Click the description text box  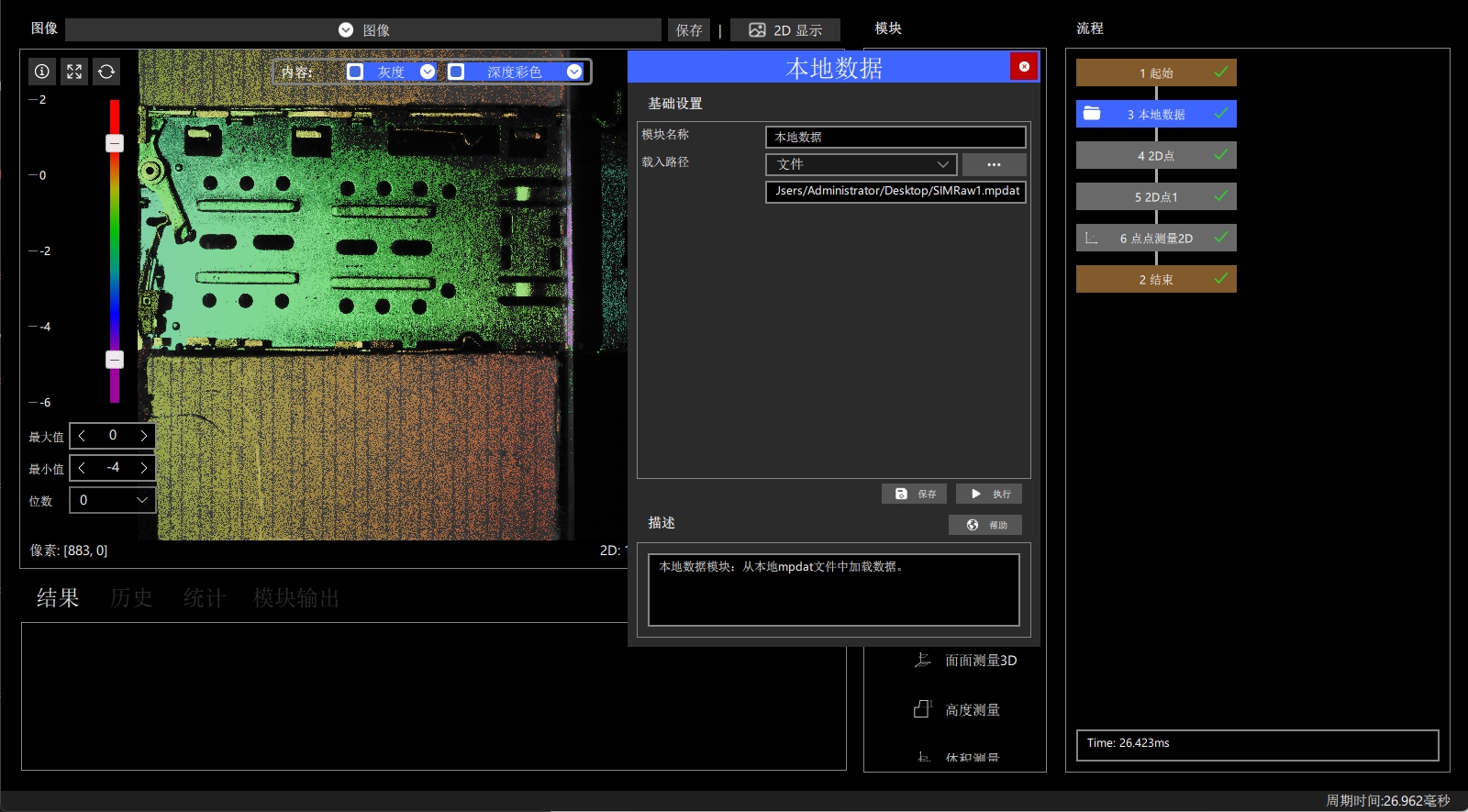click(834, 590)
